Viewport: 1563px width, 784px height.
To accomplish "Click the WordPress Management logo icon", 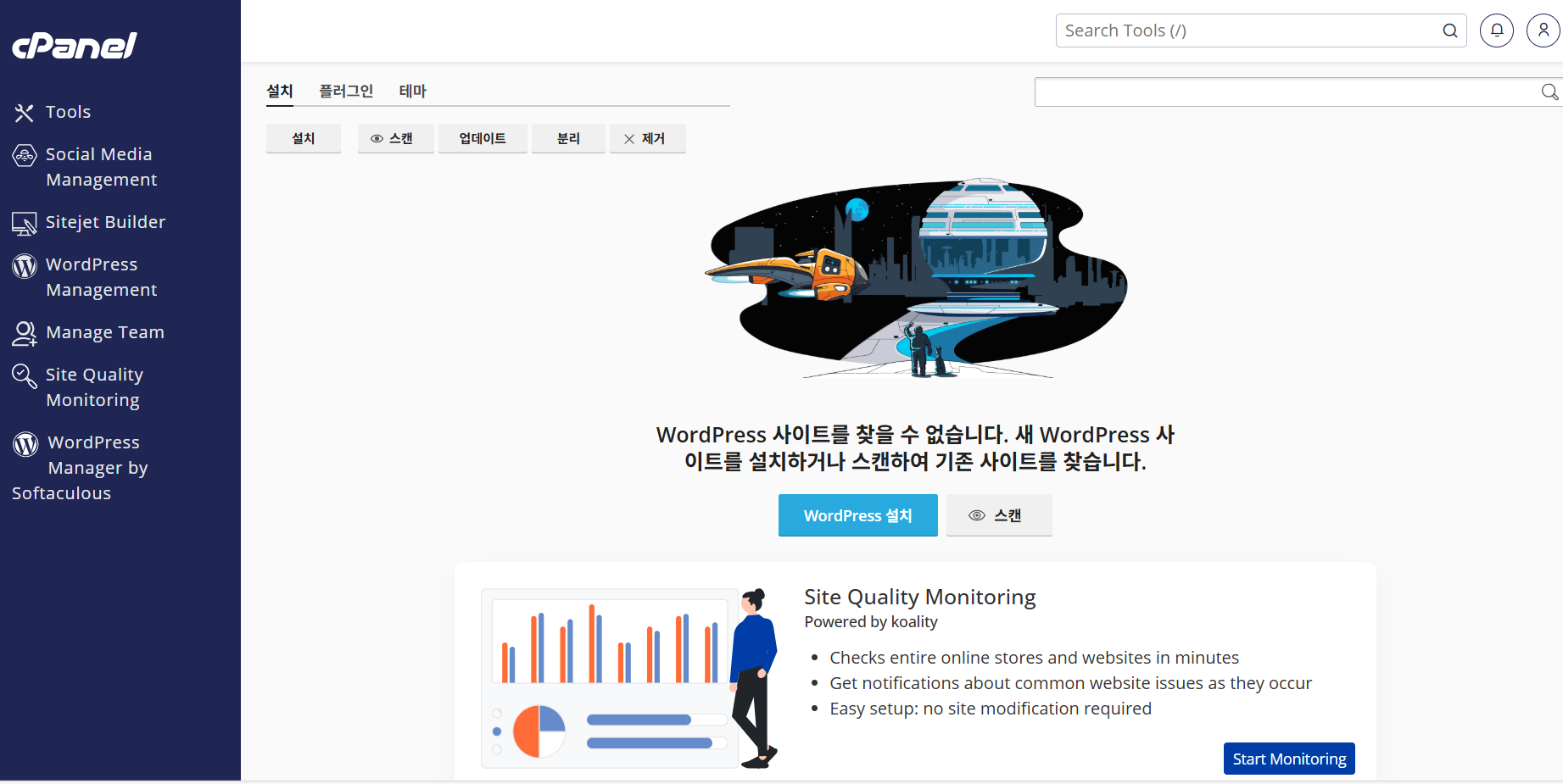I will click(25, 266).
